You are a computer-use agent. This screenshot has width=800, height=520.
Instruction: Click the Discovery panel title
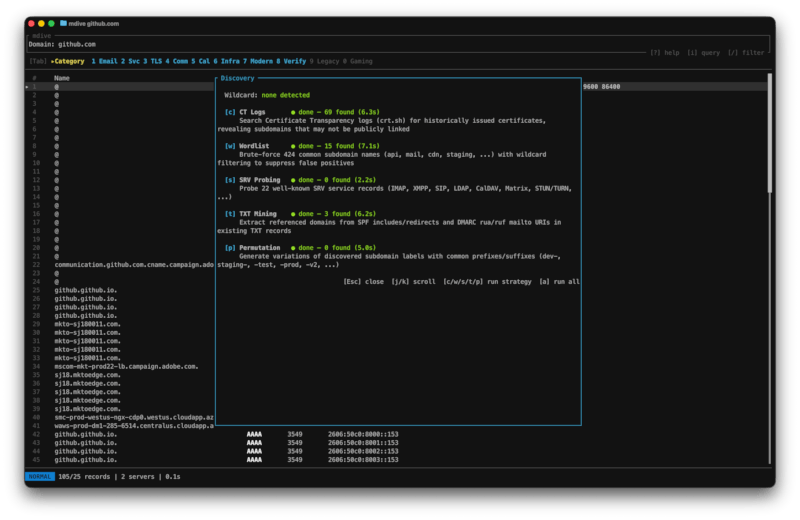click(237, 78)
